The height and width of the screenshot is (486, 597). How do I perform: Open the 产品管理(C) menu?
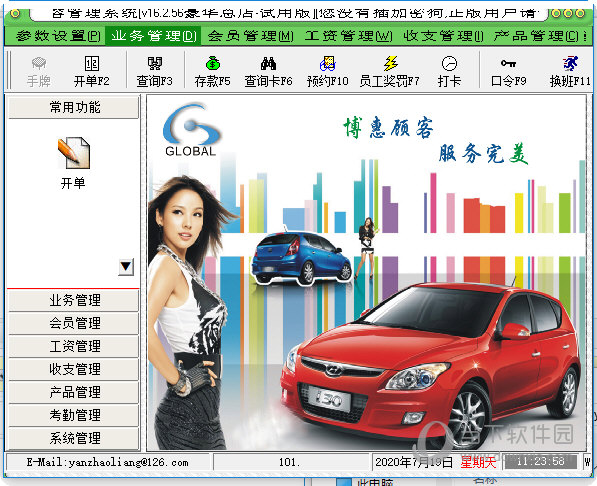click(536, 36)
